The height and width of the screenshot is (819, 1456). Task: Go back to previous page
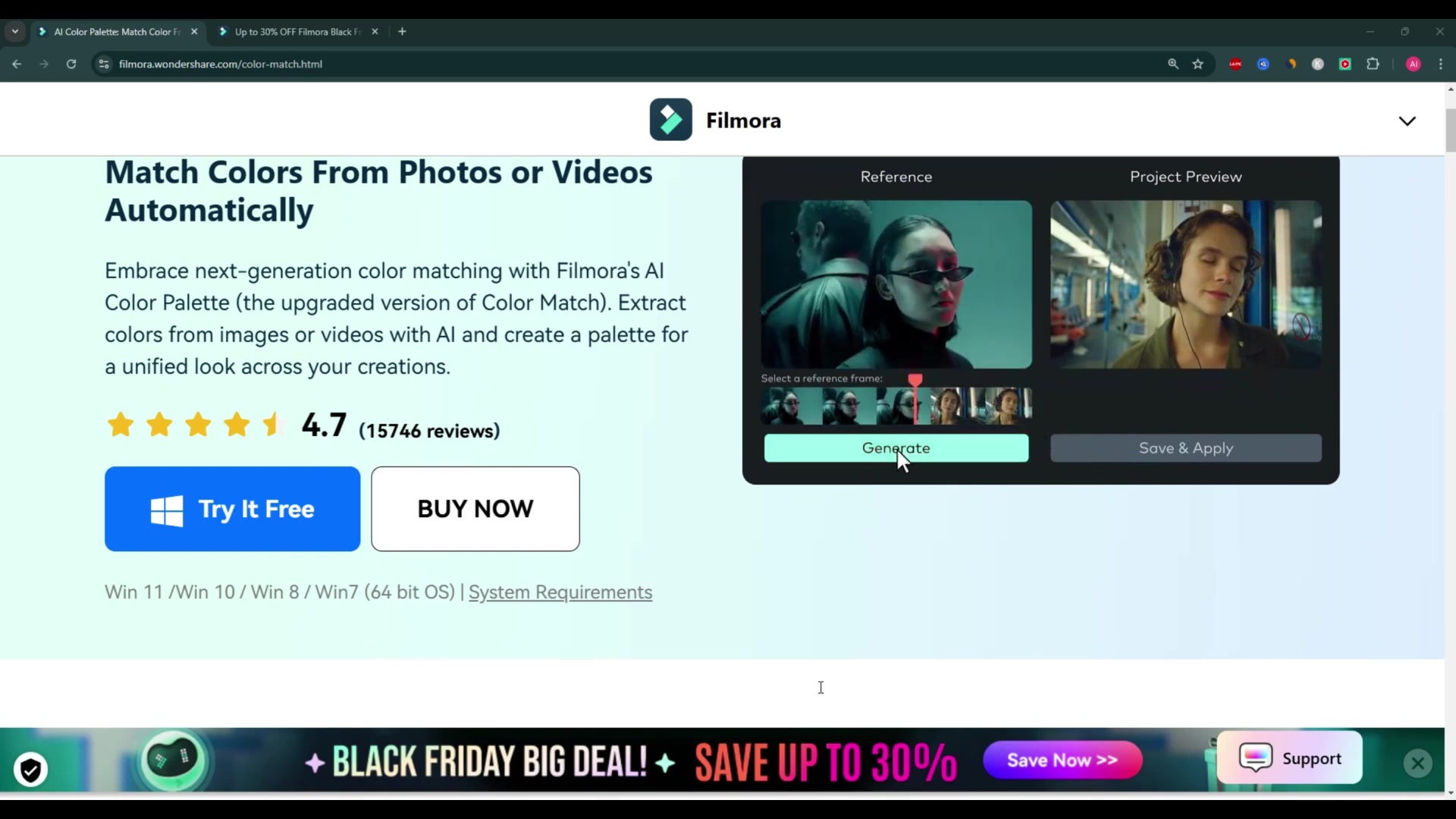(17, 64)
